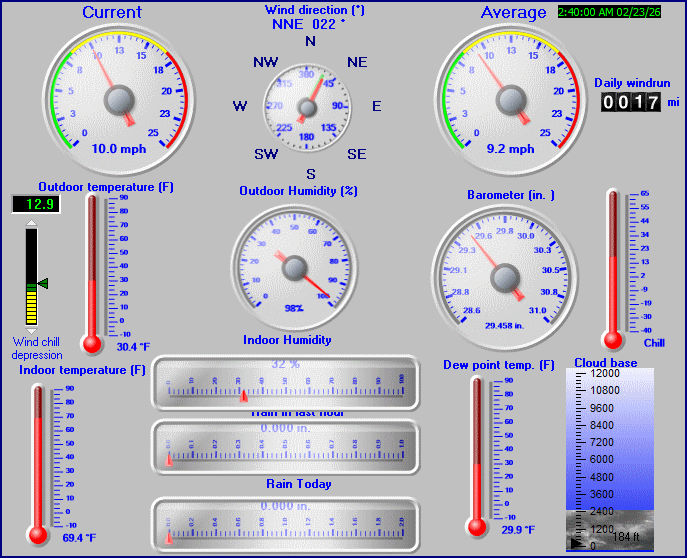
Task: Click the Chill thermometer on the right
Action: [612, 268]
